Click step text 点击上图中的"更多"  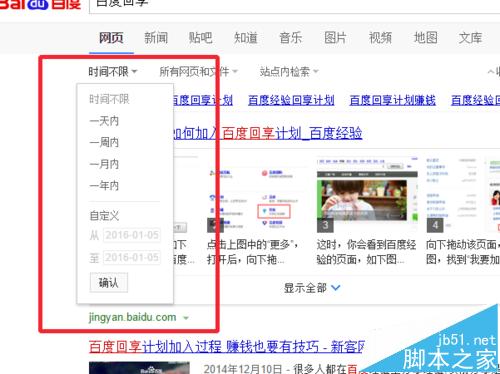coord(252,252)
